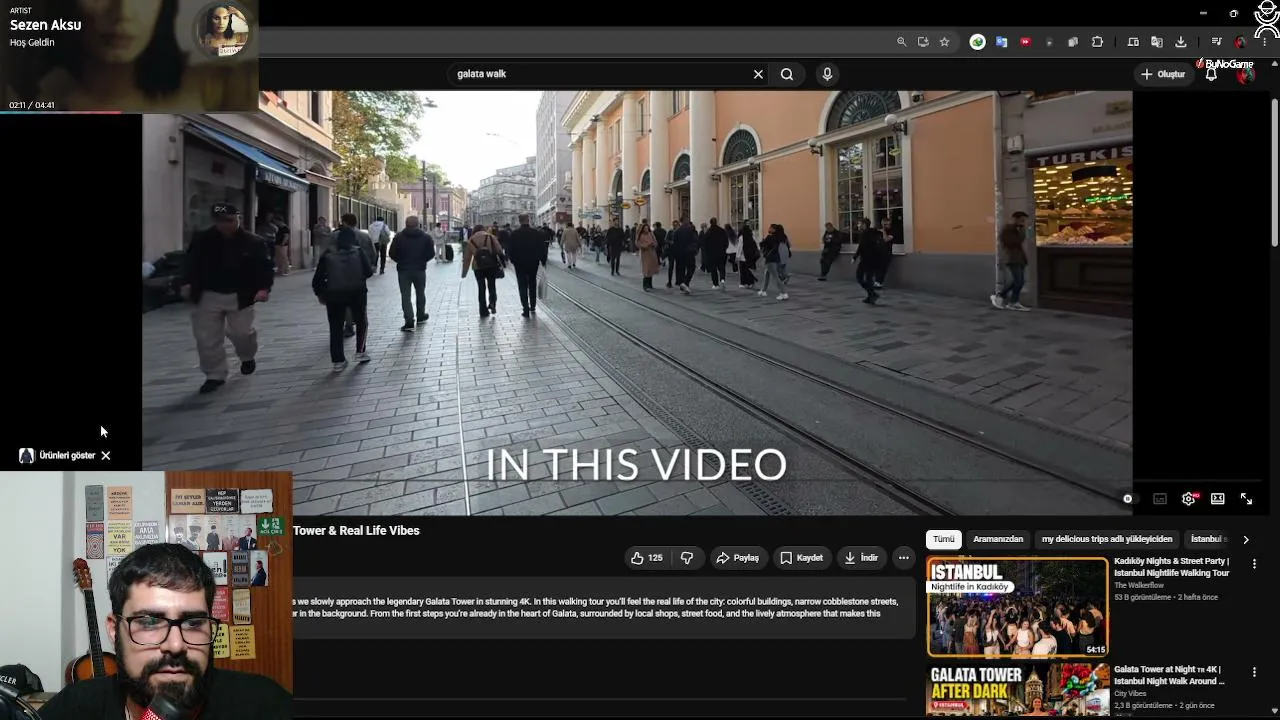Click the gray translate page icon
Viewport: 1280px width, 720px height.
click(1157, 42)
